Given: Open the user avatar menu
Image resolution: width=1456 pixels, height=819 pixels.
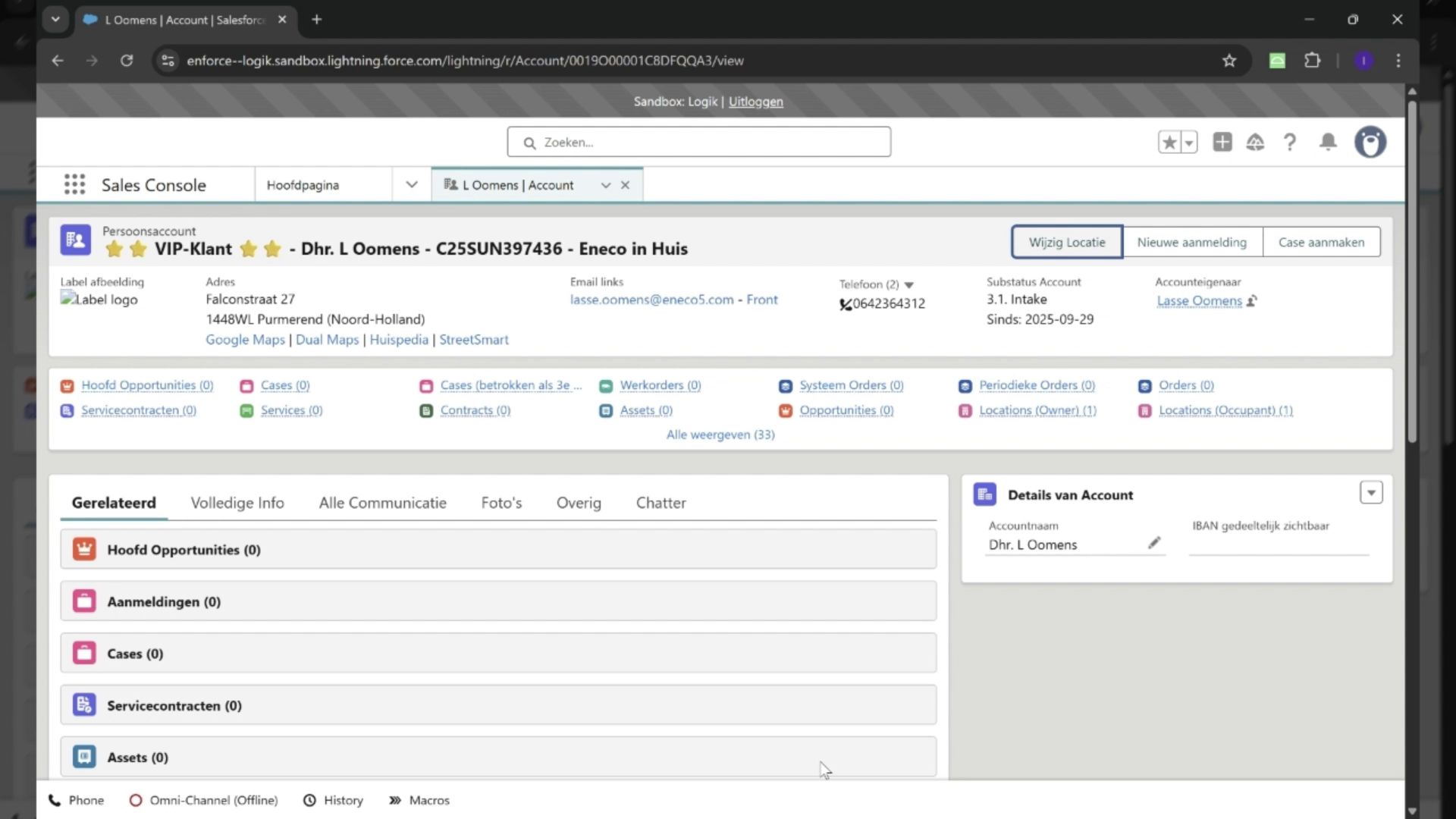Looking at the screenshot, I should tap(1370, 142).
